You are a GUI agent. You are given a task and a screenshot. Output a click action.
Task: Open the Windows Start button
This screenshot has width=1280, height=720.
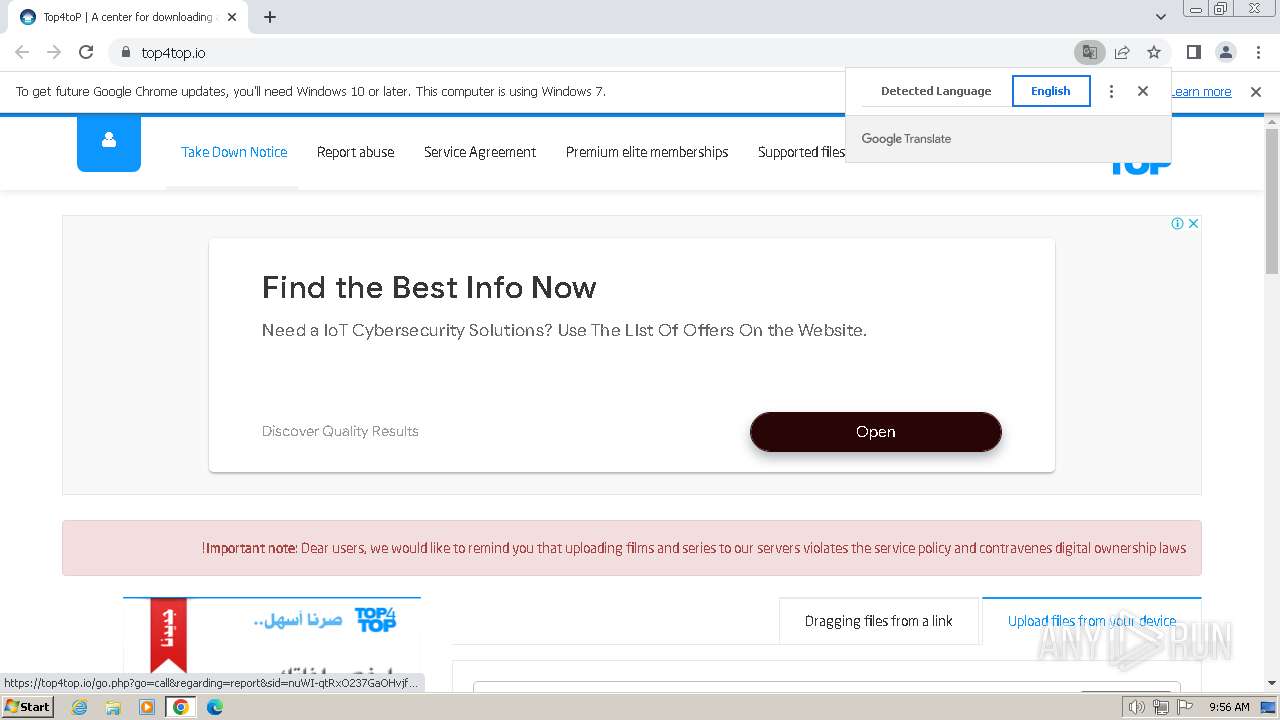(27, 707)
